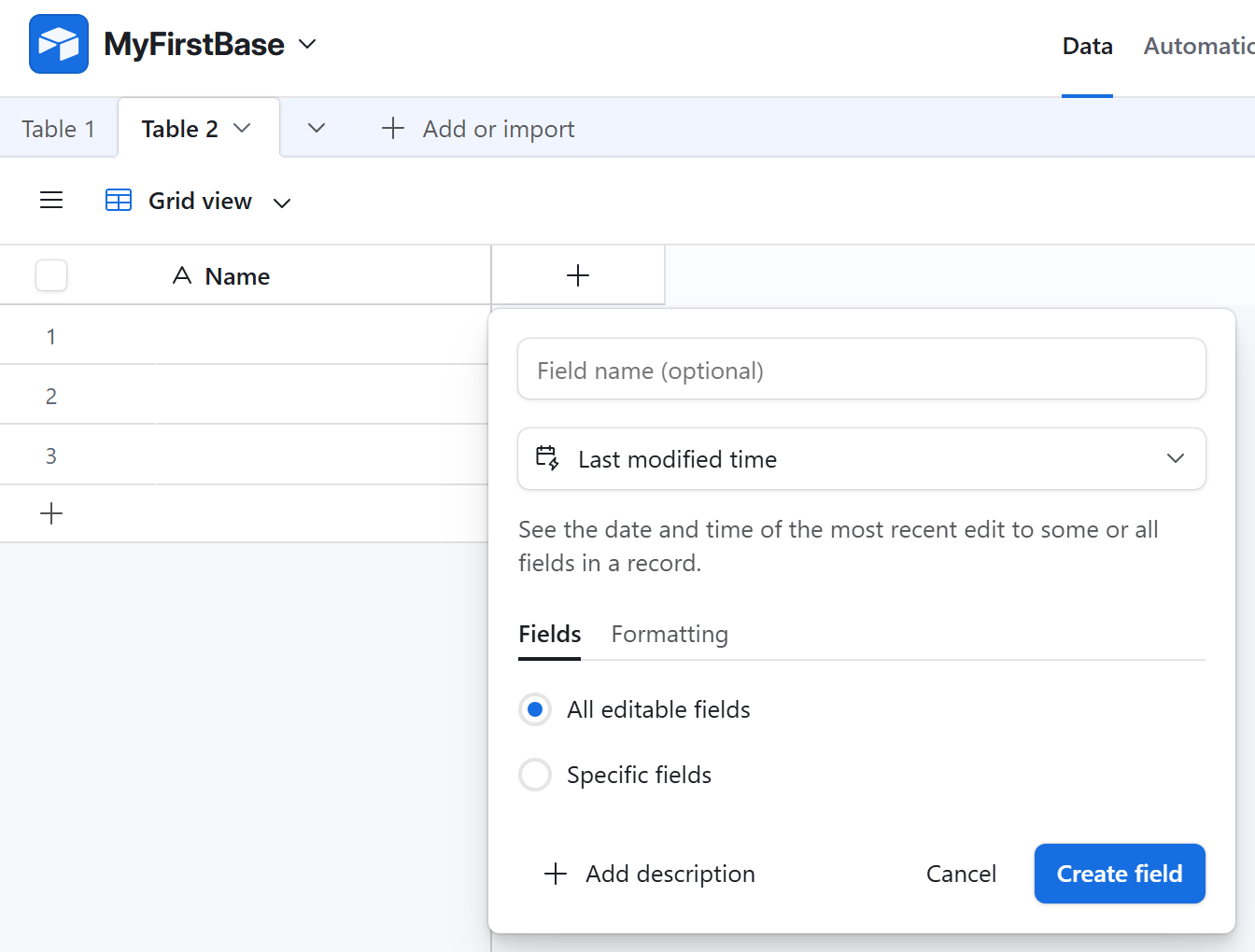Click the Name field text type icon
The width and height of the screenshot is (1255, 952).
182,276
